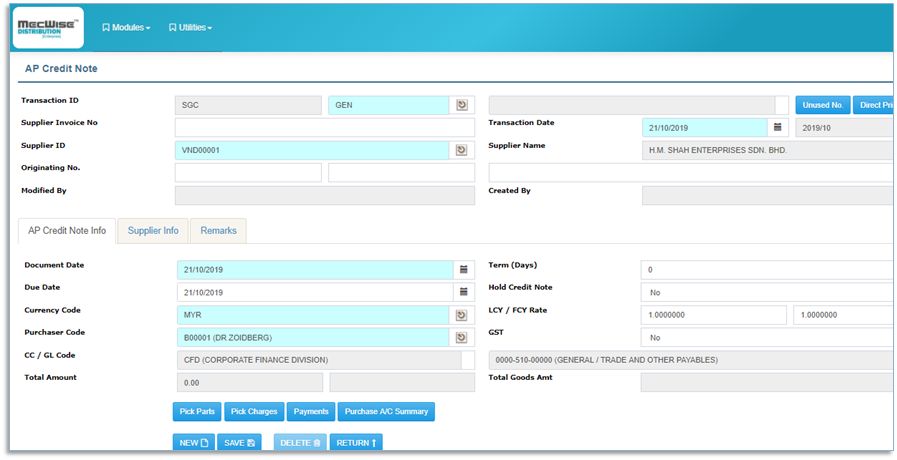Viewport: 897px width, 460px height.
Task: Open the Transaction Date calendar picker
Action: (777, 128)
